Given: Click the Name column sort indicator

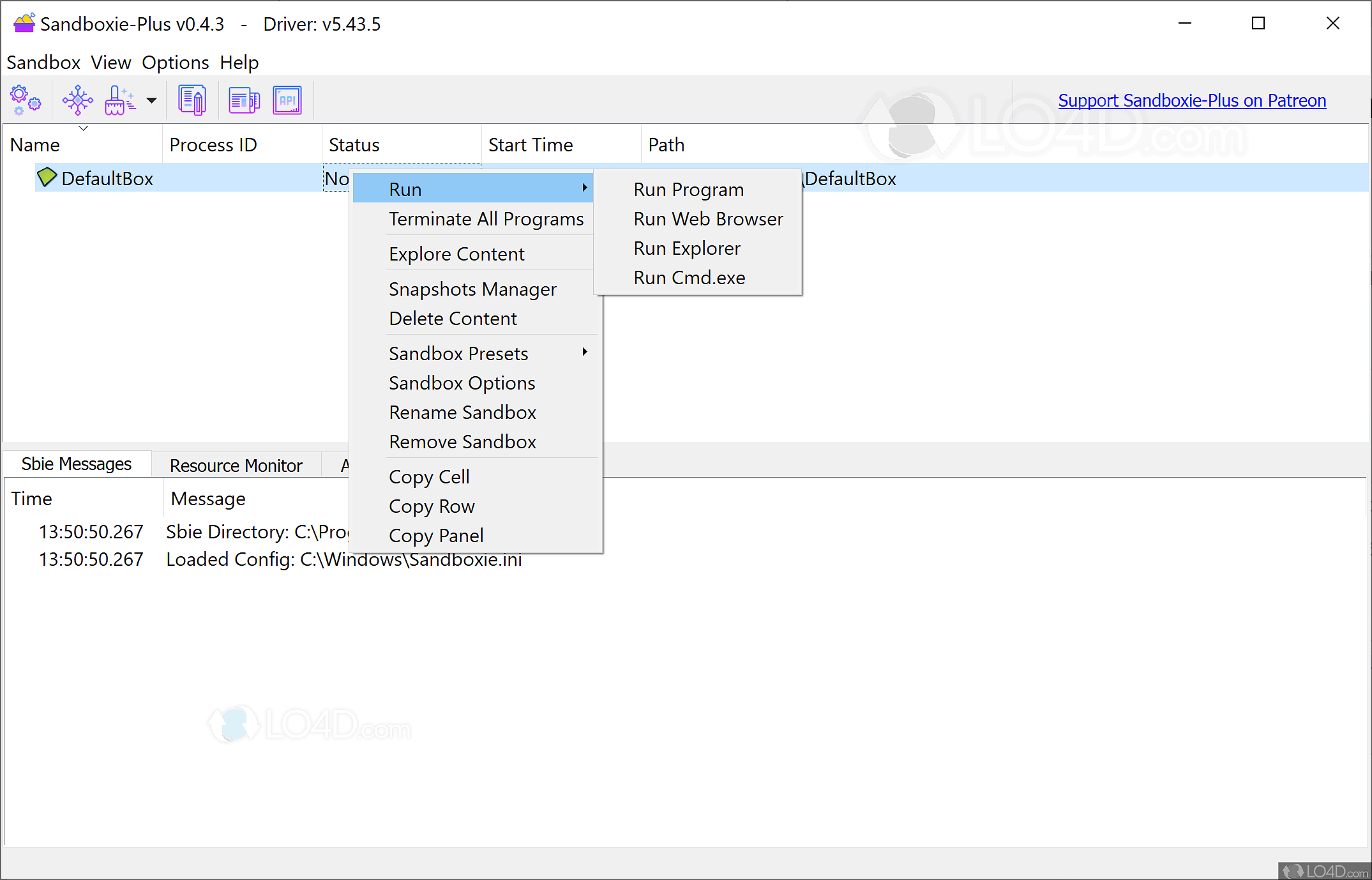Looking at the screenshot, I should [83, 128].
